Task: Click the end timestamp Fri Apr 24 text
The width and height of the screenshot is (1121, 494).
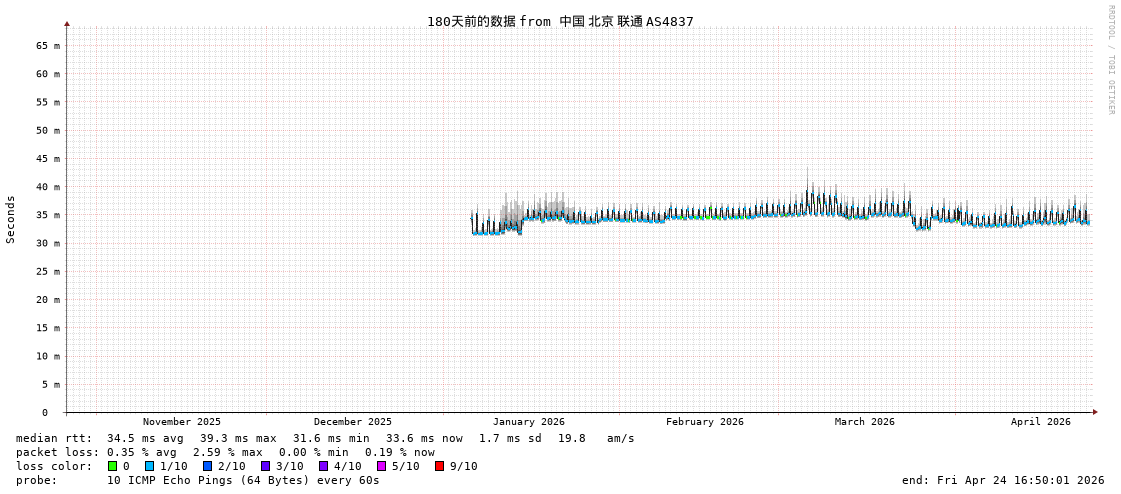Action: tap(1003, 480)
